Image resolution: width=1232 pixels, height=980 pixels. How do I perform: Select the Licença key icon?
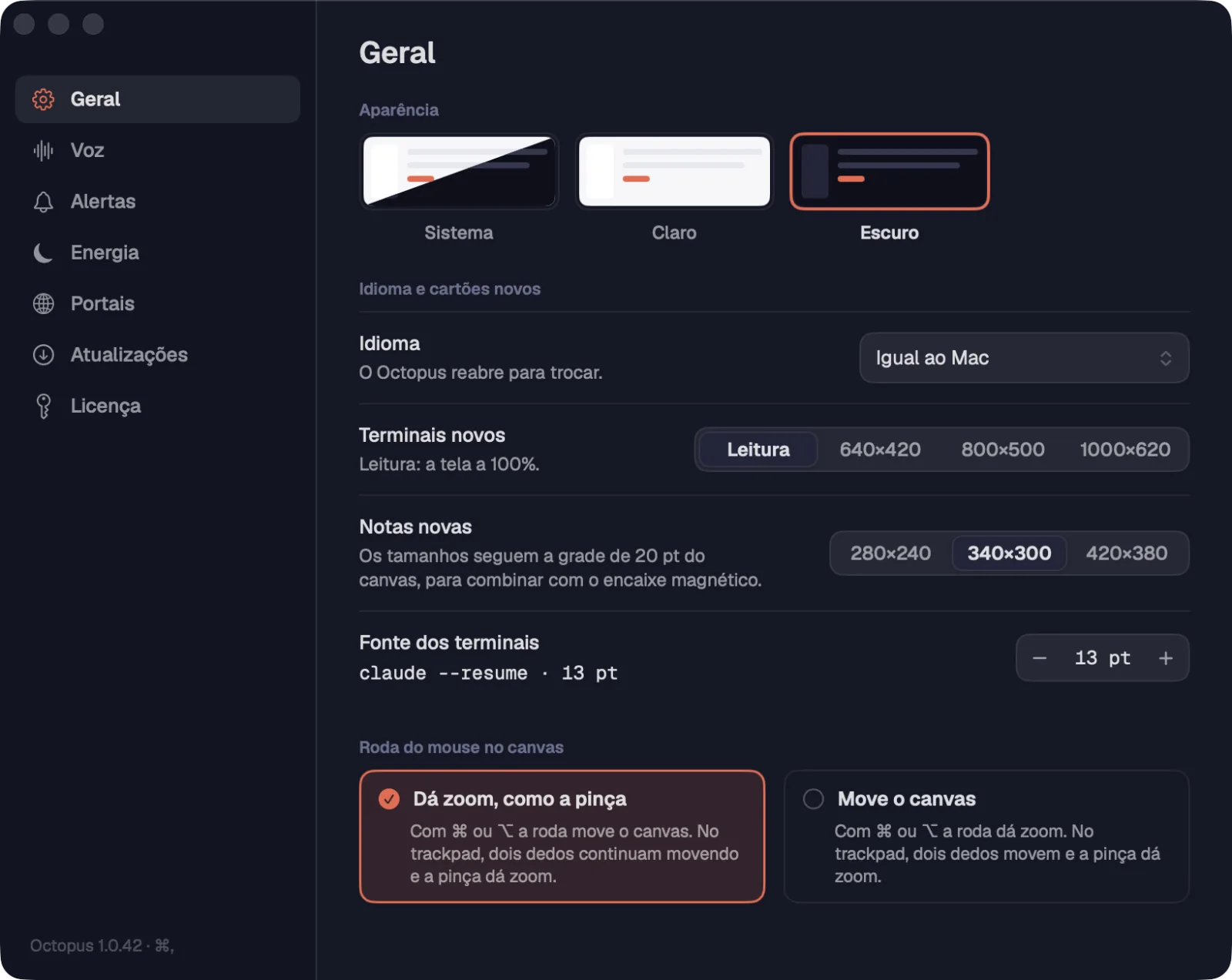click(43, 406)
